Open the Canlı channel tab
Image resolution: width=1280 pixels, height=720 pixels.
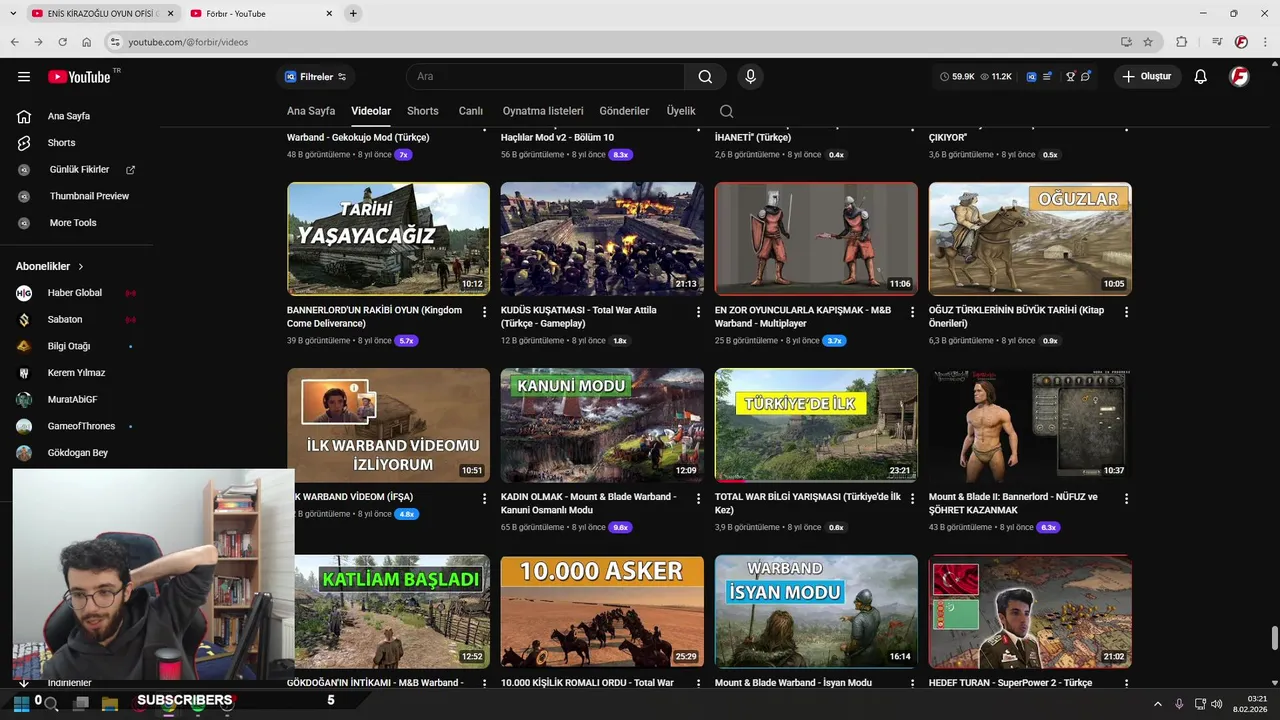pos(471,111)
